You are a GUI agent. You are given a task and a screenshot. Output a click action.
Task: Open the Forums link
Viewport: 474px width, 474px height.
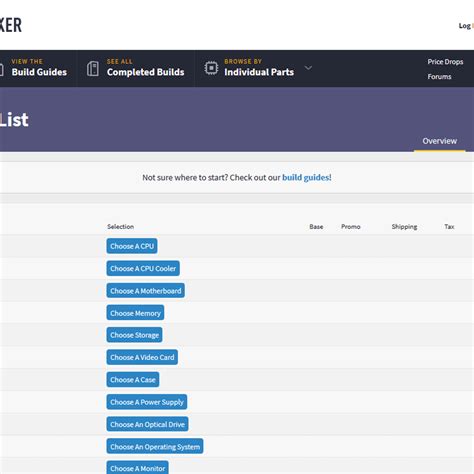click(439, 77)
